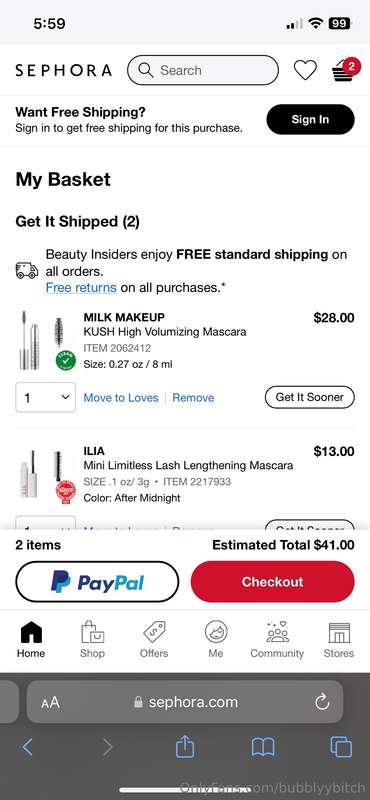Tap the Safari share icon

[185, 747]
